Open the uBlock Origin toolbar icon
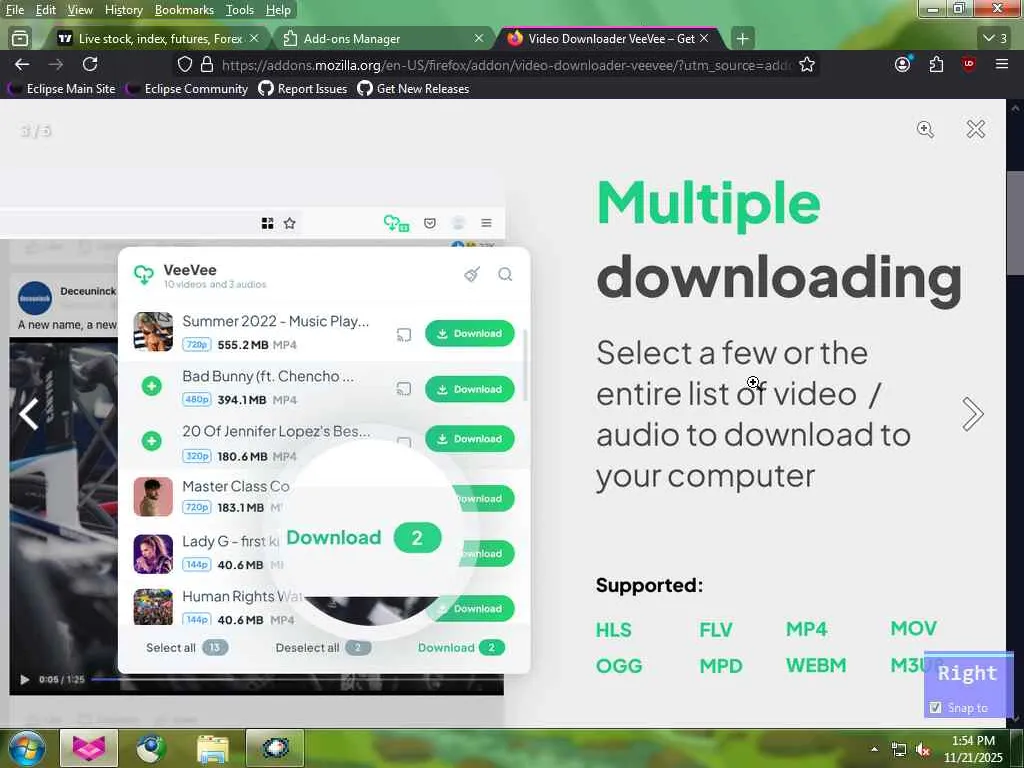The image size is (1024, 768). 968,64
